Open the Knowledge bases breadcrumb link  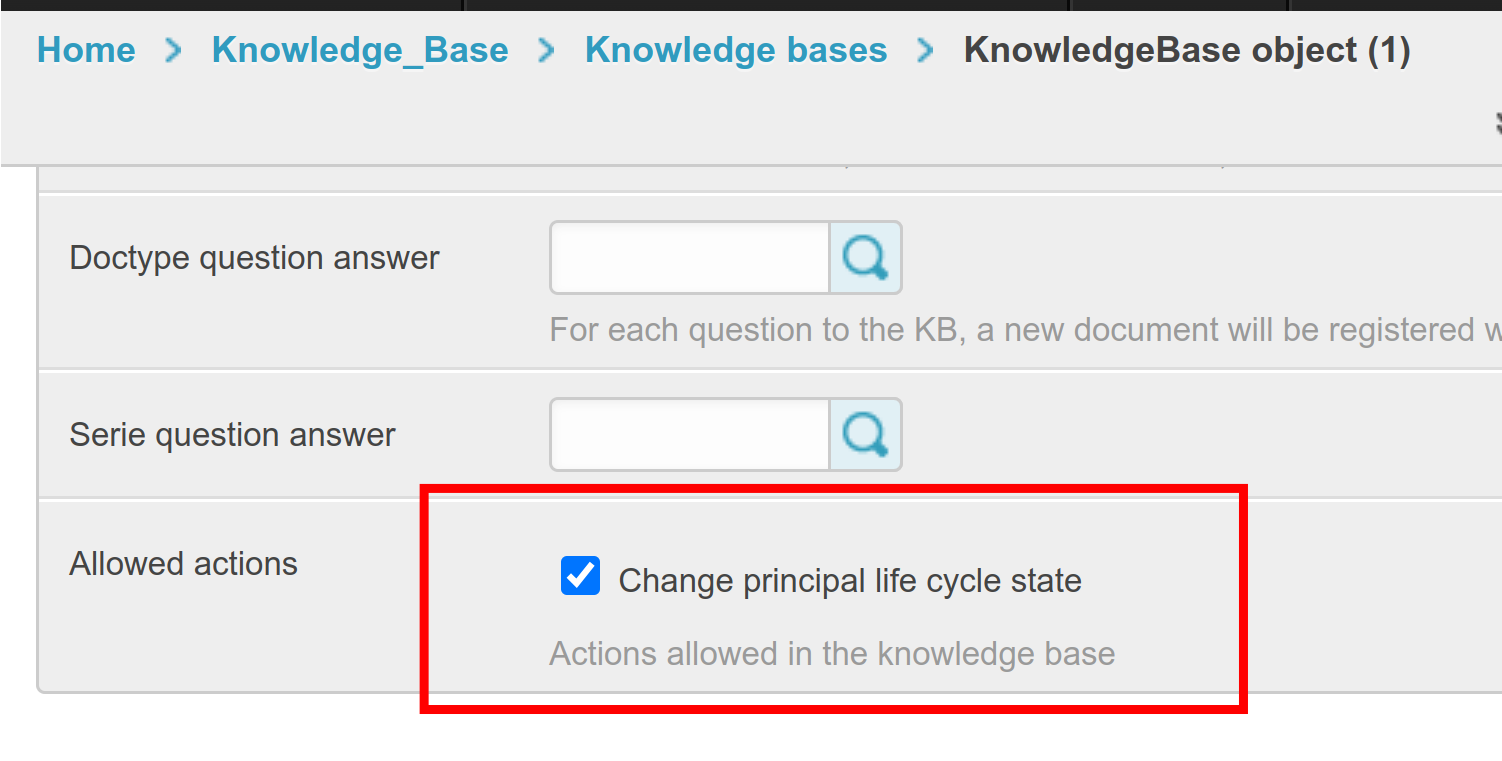click(x=736, y=50)
